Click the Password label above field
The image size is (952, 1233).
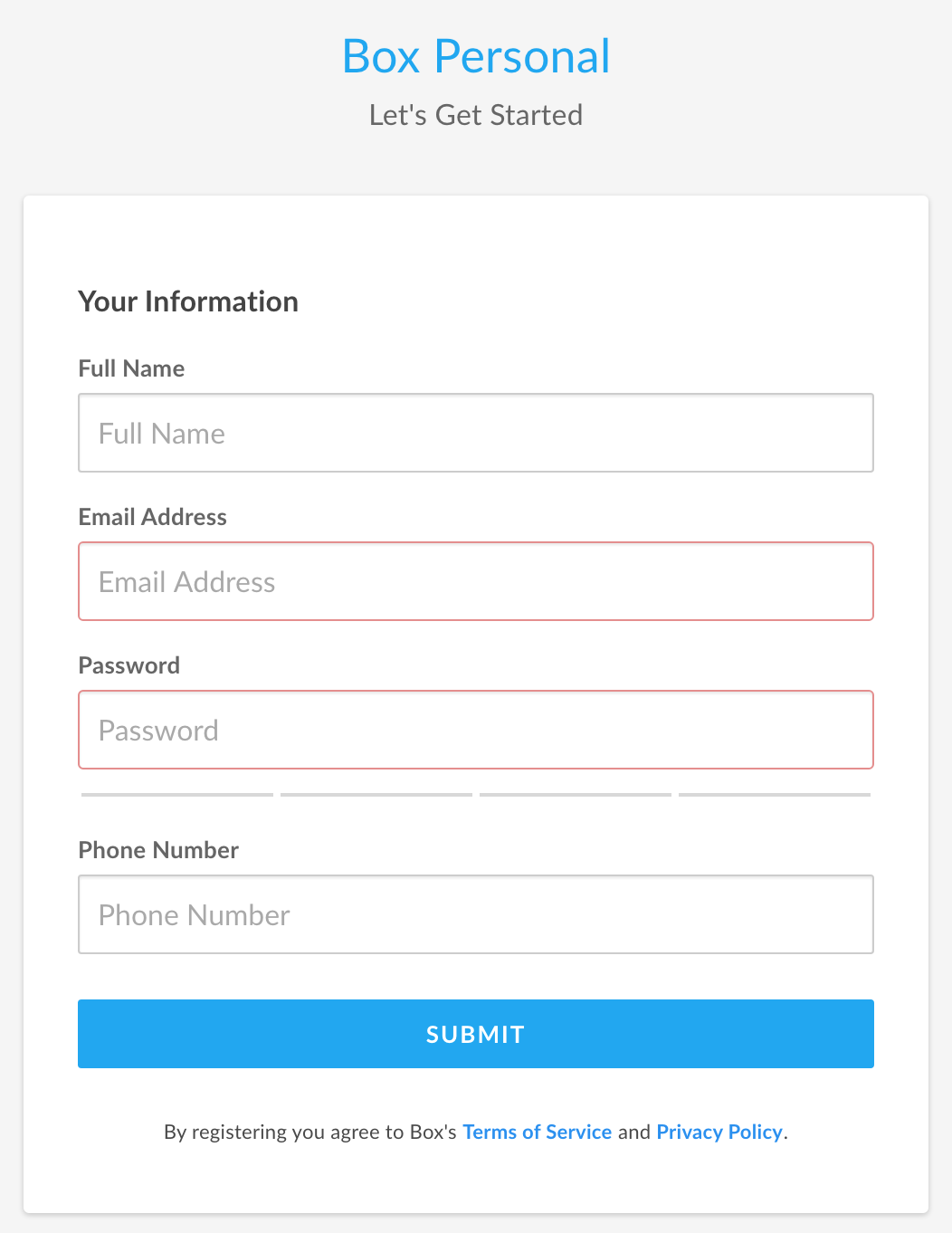coord(129,665)
